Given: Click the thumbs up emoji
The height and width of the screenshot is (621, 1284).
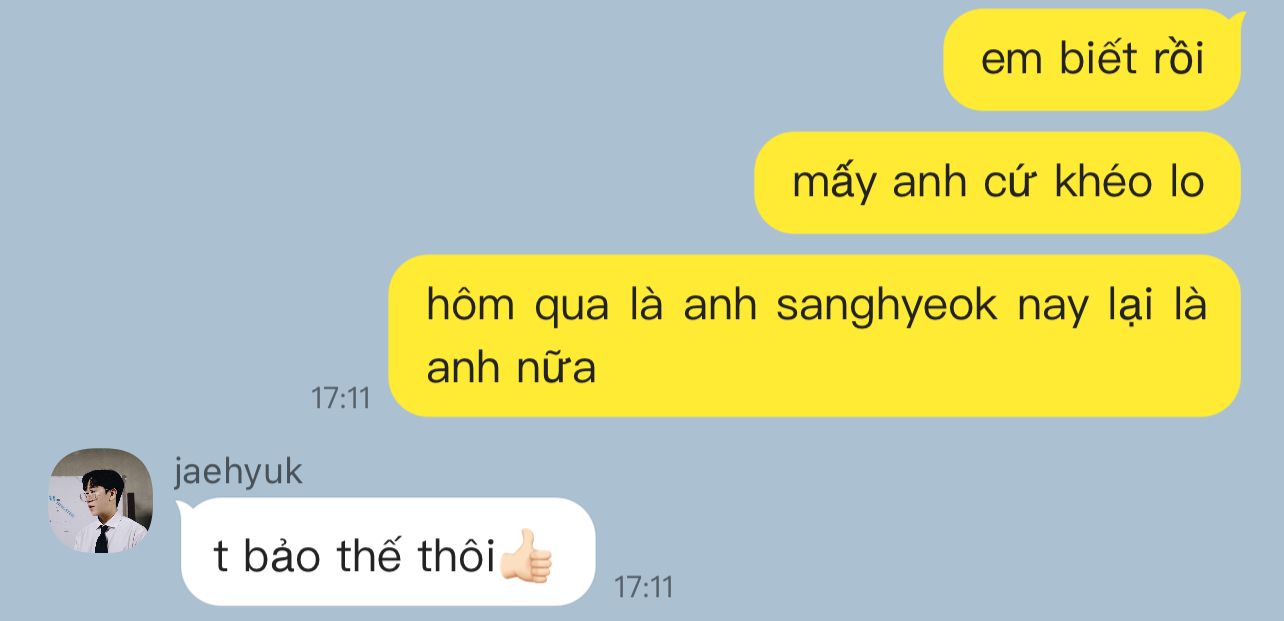Looking at the screenshot, I should click(x=526, y=556).
